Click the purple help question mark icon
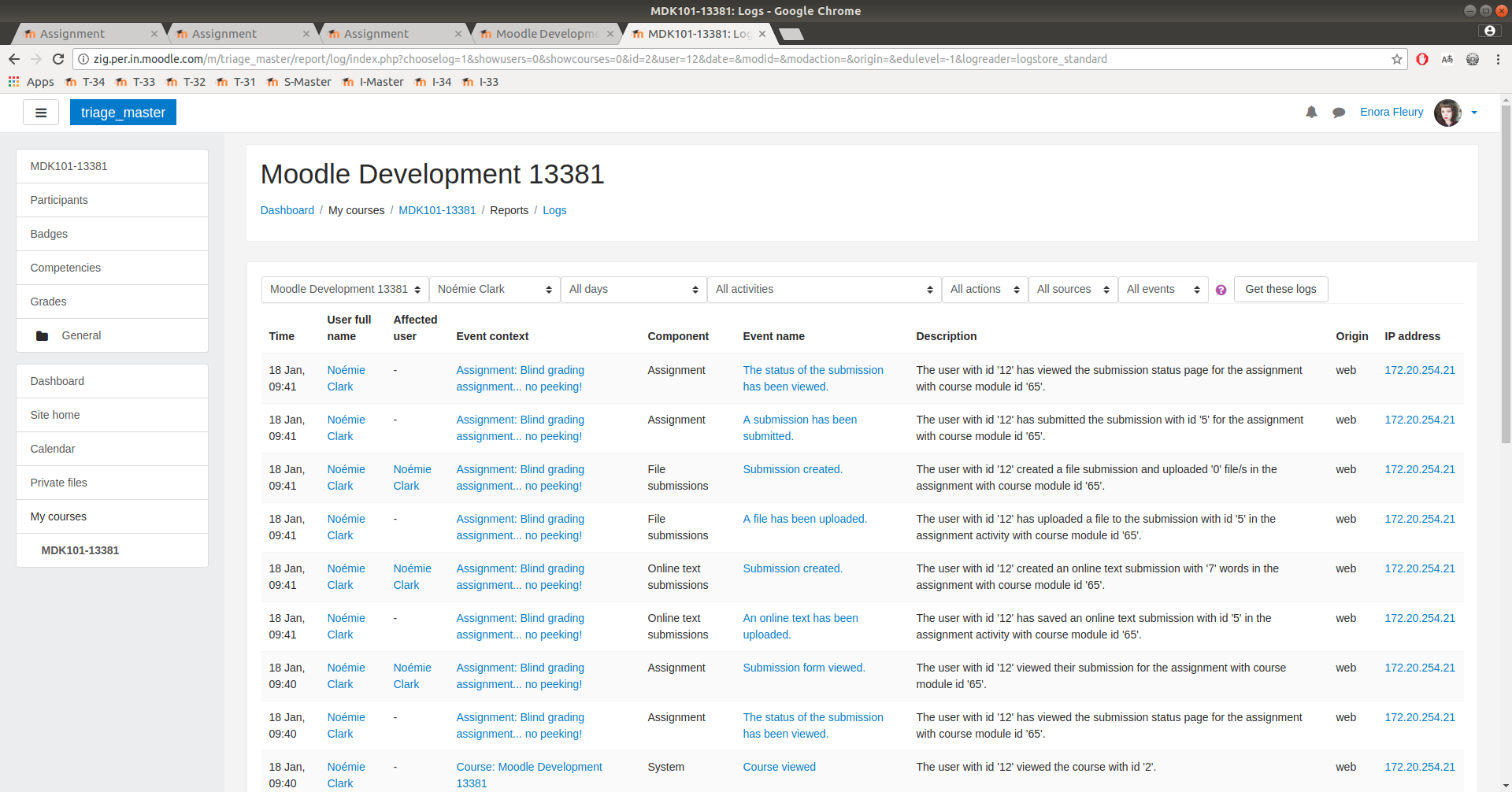Image resolution: width=1512 pixels, height=792 pixels. click(1221, 290)
